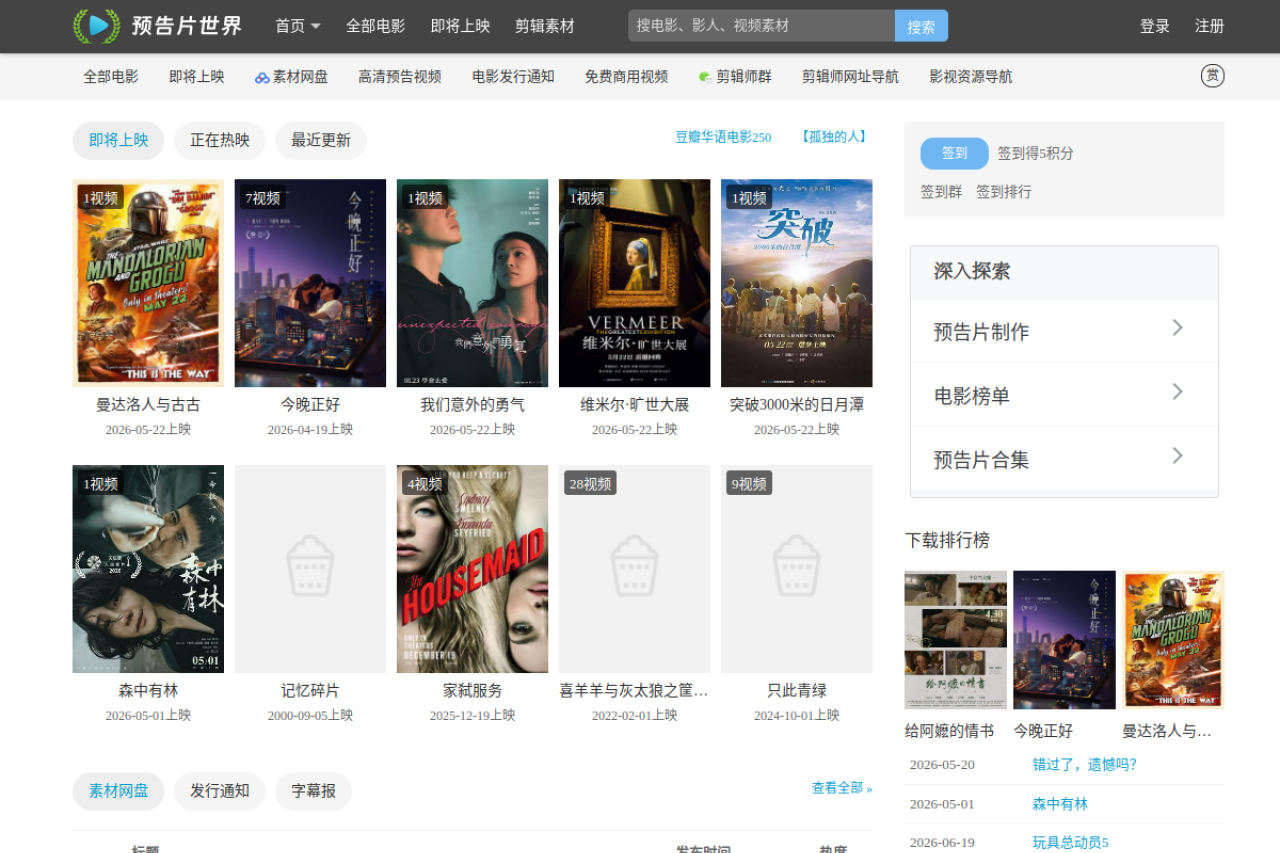Open the 突破 movie poster
The height and width of the screenshot is (853, 1280).
[x=796, y=283]
